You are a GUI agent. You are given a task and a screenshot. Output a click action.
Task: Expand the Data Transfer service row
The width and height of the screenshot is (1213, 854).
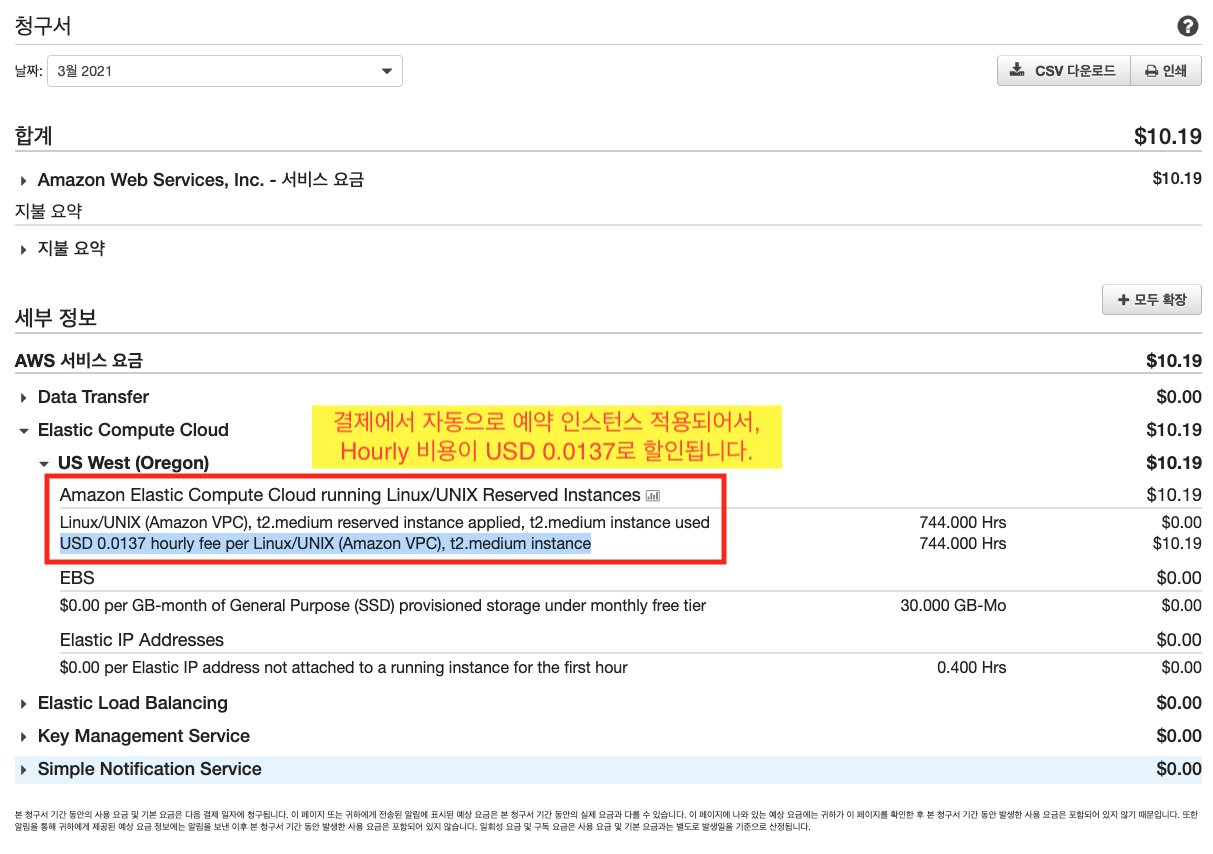tap(84, 397)
